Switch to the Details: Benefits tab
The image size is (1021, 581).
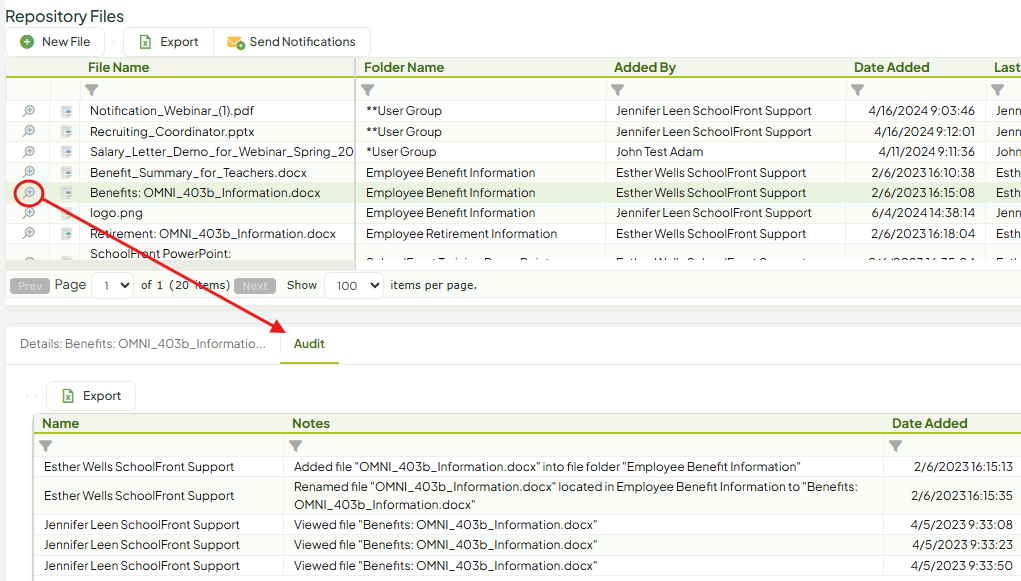[x=143, y=344]
